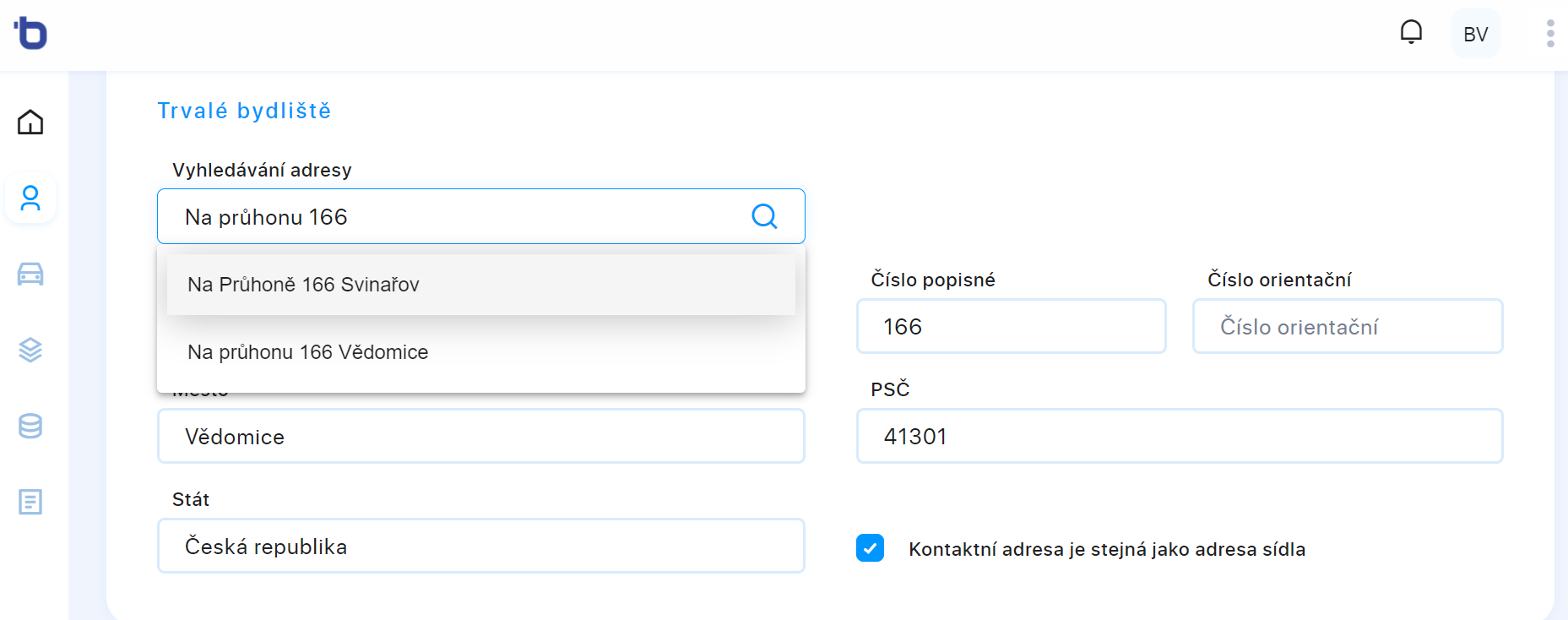Open the BV user avatar menu

pos(1475,34)
